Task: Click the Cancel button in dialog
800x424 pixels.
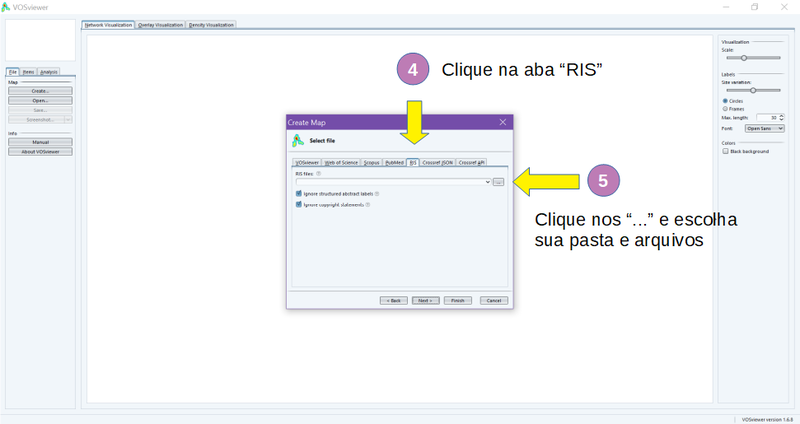Action: tap(494, 301)
